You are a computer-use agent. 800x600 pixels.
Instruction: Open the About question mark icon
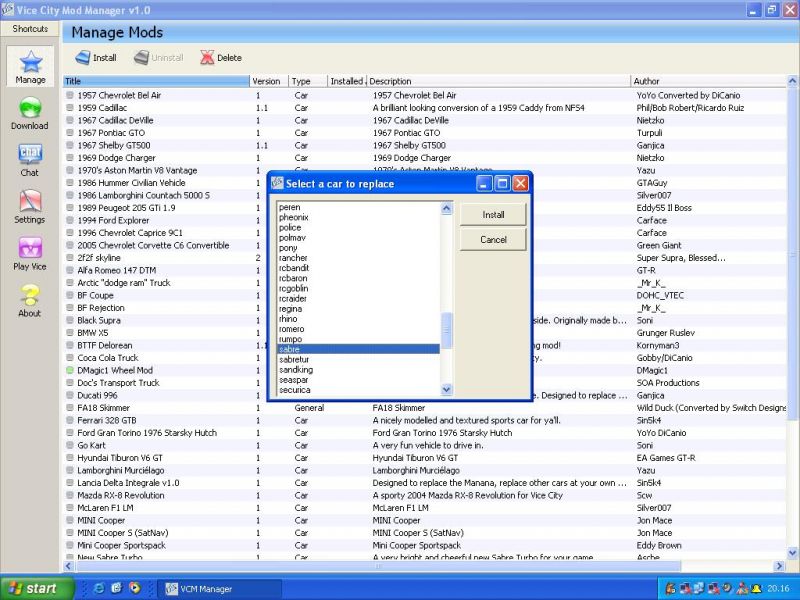pos(30,300)
